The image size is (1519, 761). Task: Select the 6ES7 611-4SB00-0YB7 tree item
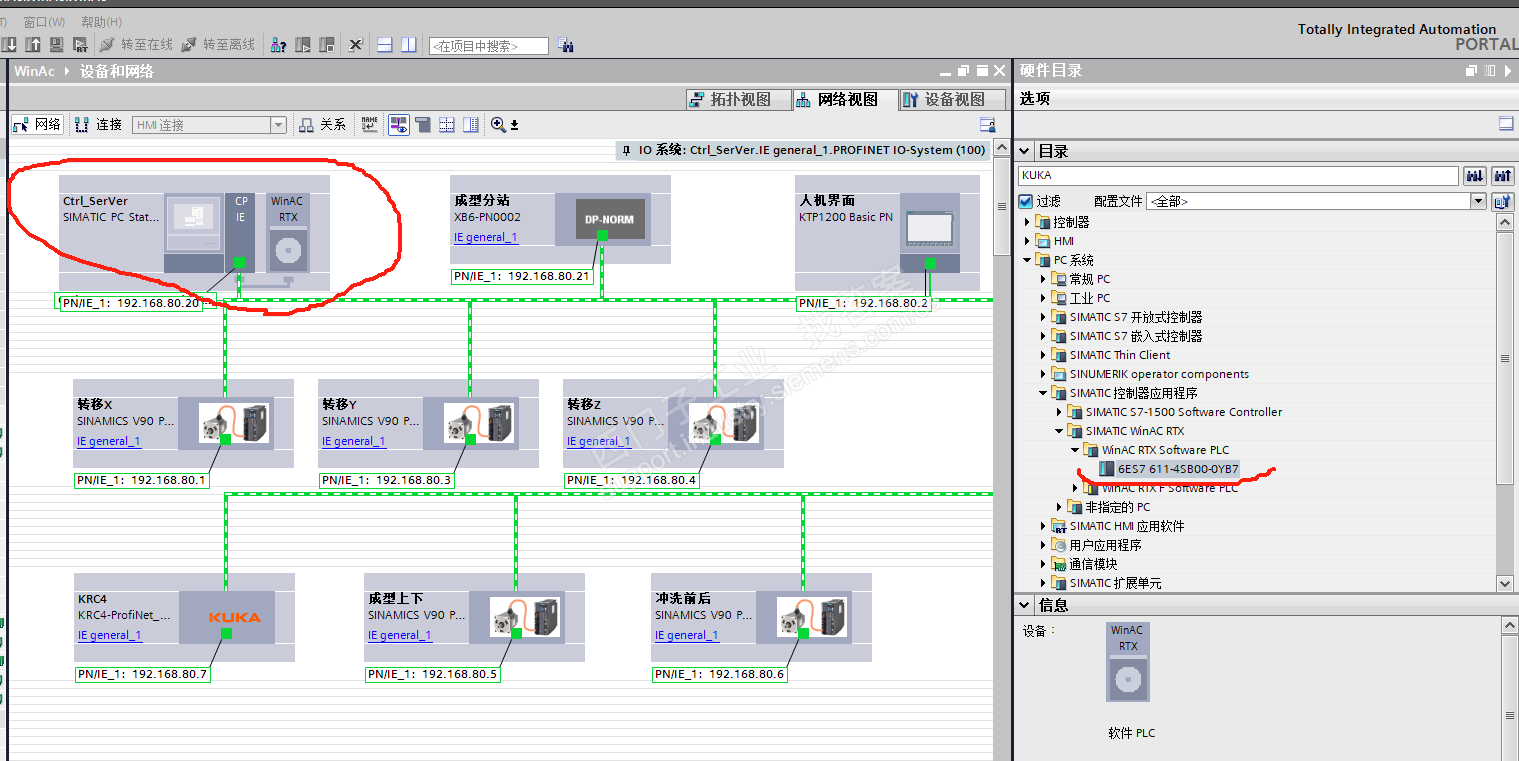click(1178, 469)
